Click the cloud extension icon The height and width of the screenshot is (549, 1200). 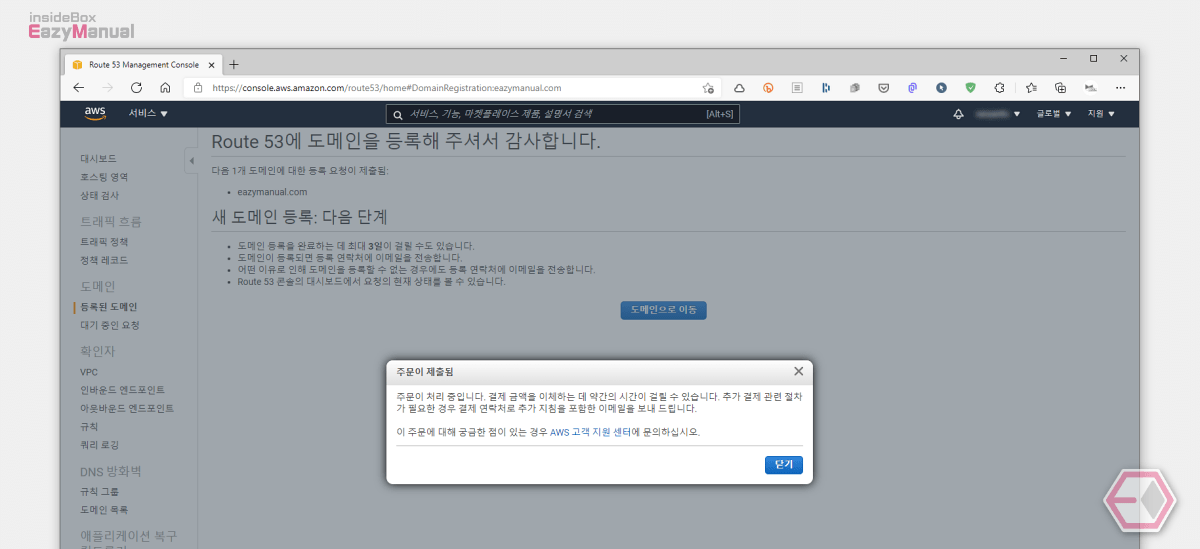point(740,88)
